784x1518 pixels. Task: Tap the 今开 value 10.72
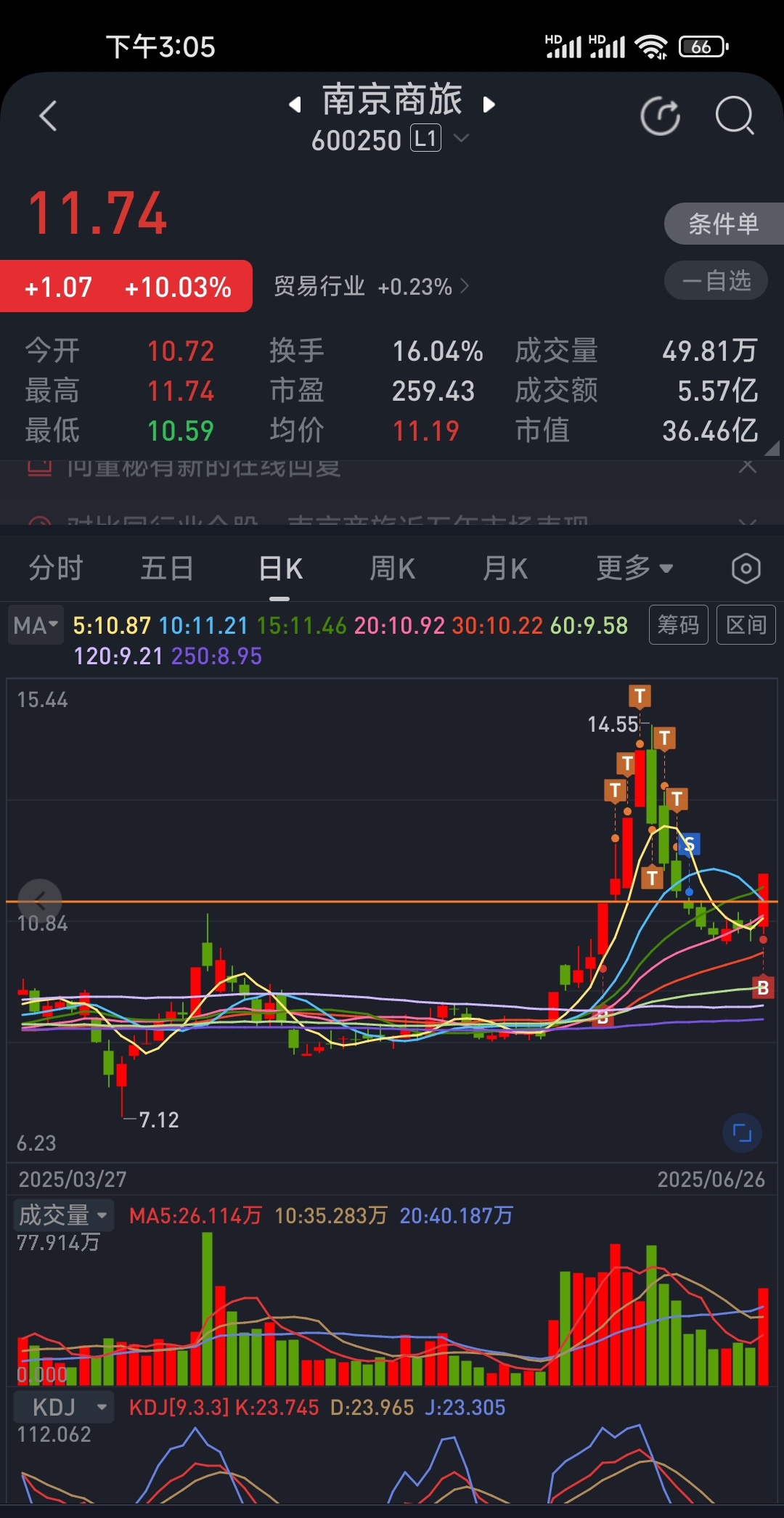(x=181, y=351)
